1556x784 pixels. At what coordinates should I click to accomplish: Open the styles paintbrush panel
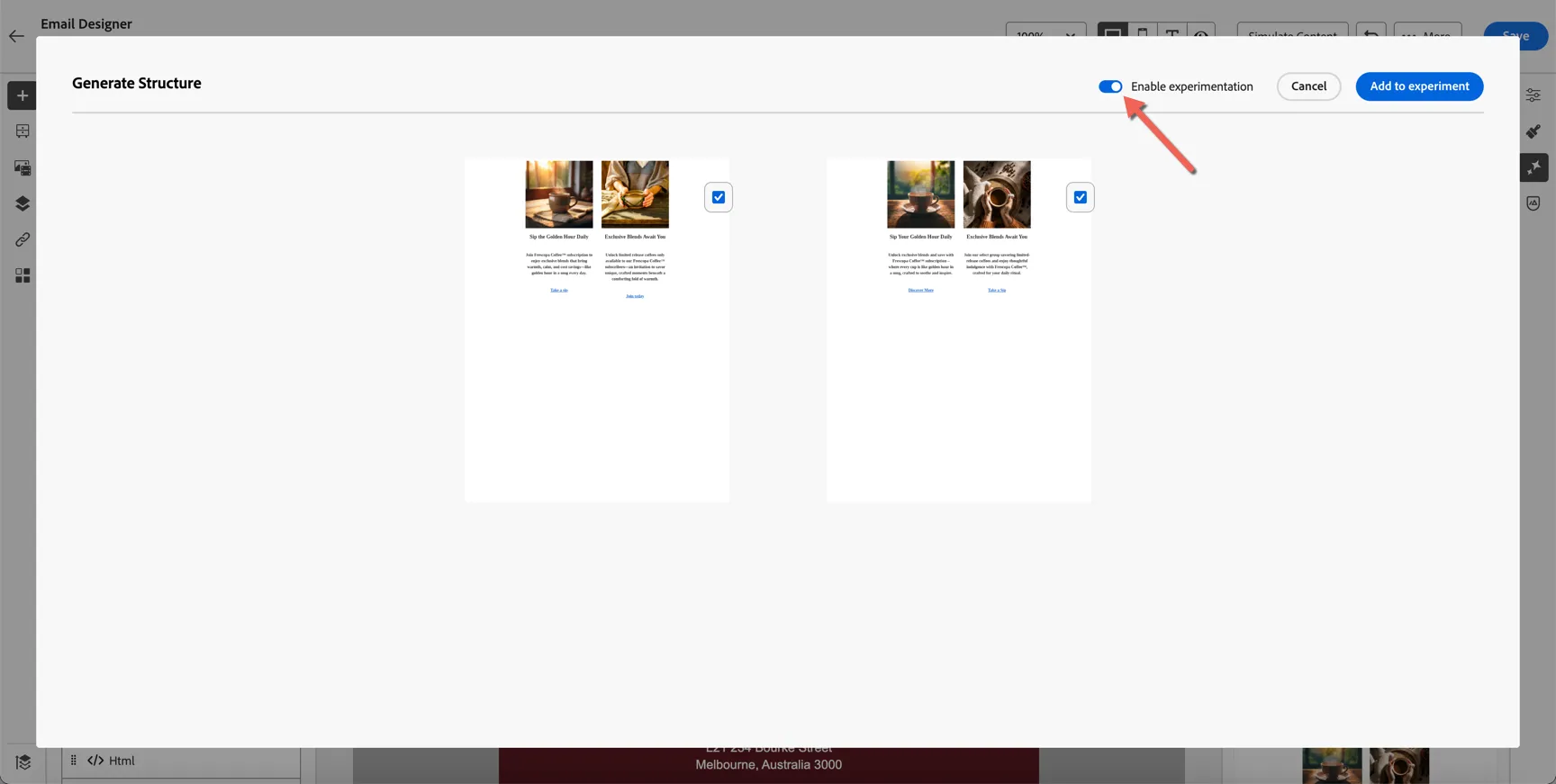tap(1533, 131)
